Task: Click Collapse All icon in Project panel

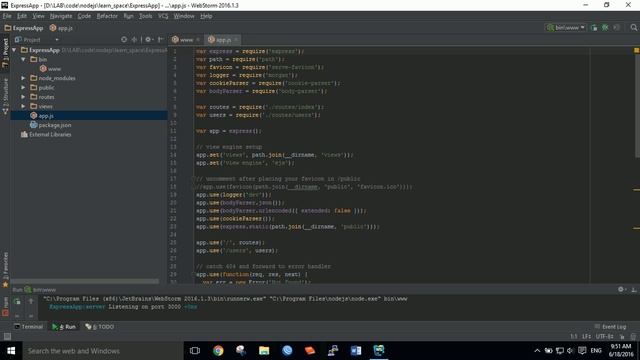Action: pyautogui.click(x=134, y=40)
